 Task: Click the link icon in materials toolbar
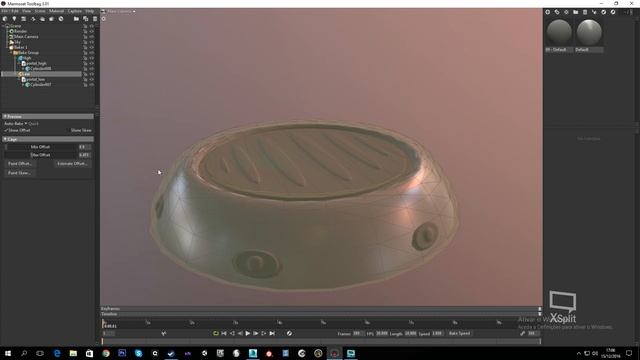pyautogui.click(x=557, y=12)
